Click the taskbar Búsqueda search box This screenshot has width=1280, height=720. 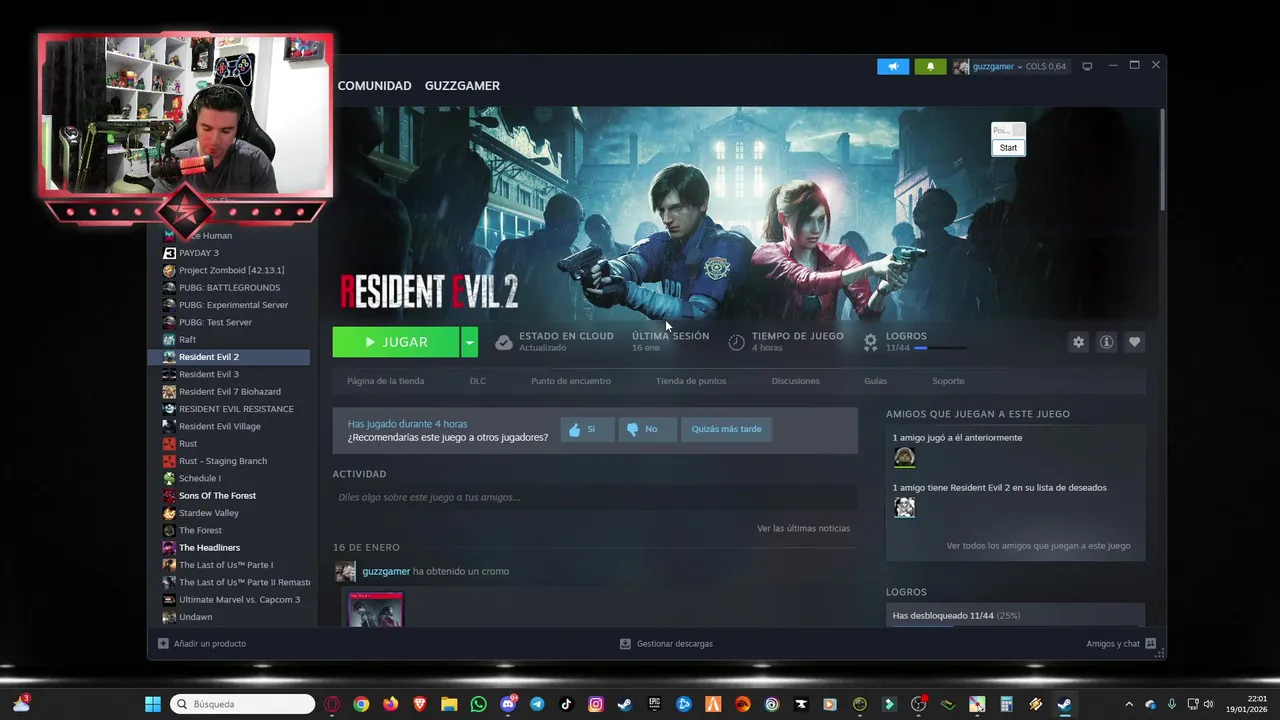(x=242, y=704)
